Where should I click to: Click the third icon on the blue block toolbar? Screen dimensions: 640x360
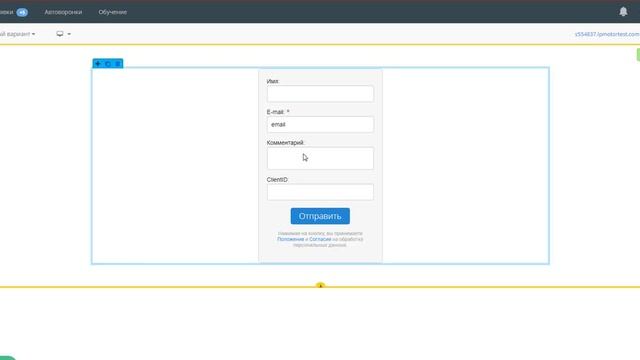(x=118, y=64)
